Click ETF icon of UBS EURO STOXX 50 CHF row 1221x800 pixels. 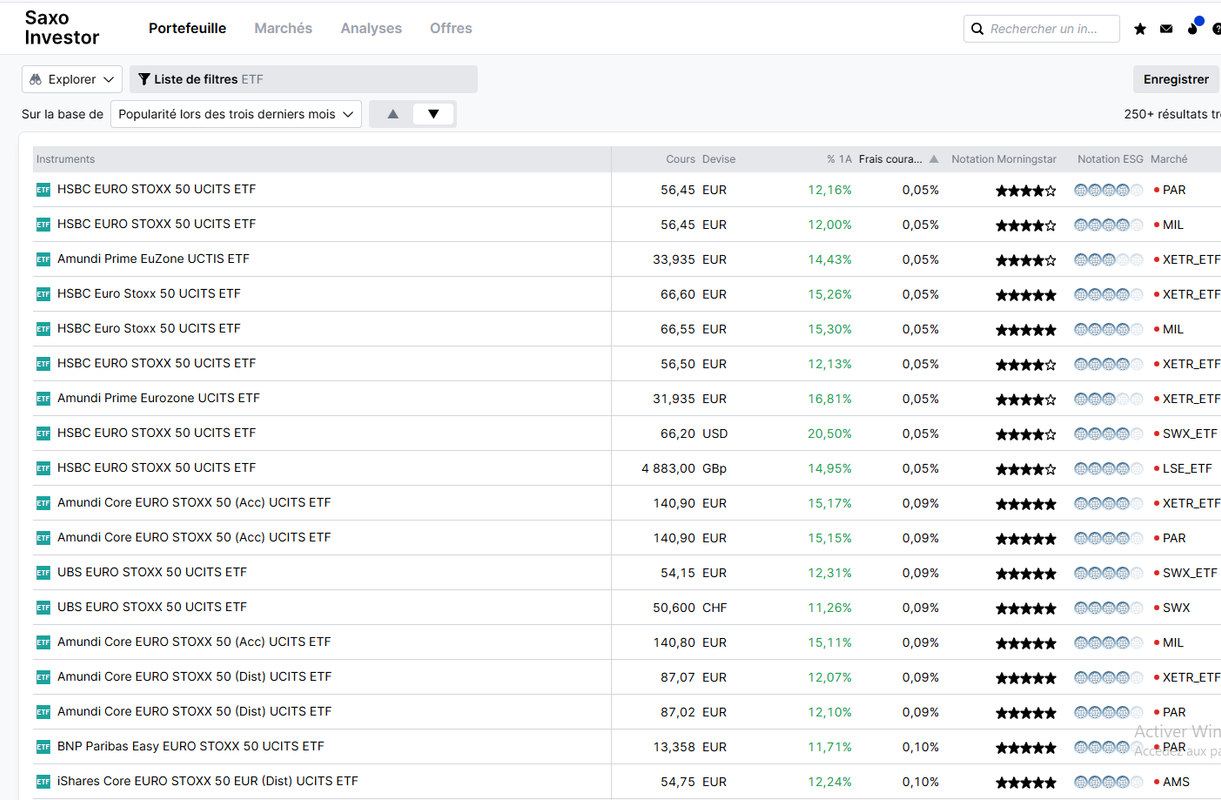[x=43, y=607]
